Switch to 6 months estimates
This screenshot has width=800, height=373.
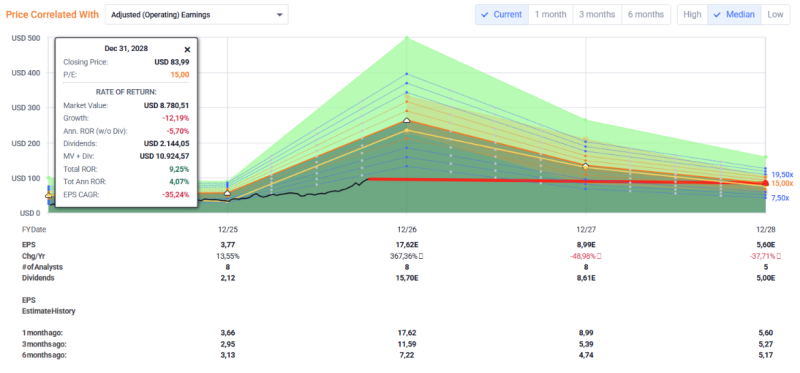[x=646, y=14]
